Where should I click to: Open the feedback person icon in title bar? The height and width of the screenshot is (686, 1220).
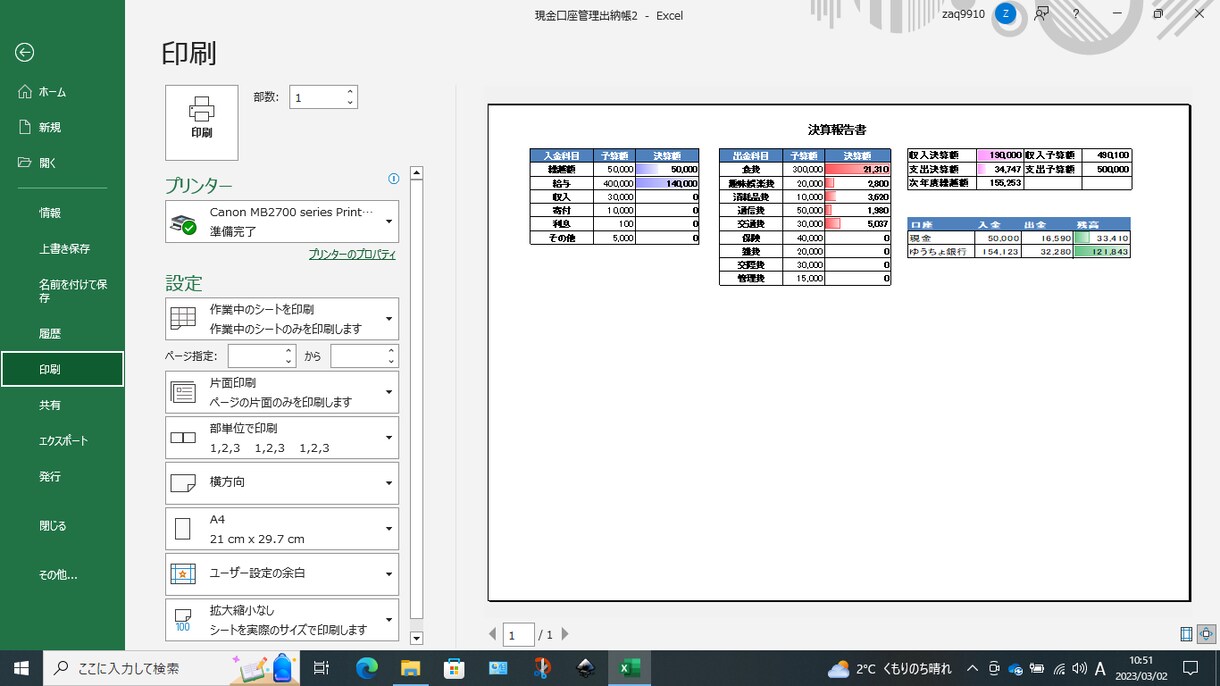pyautogui.click(x=1042, y=14)
